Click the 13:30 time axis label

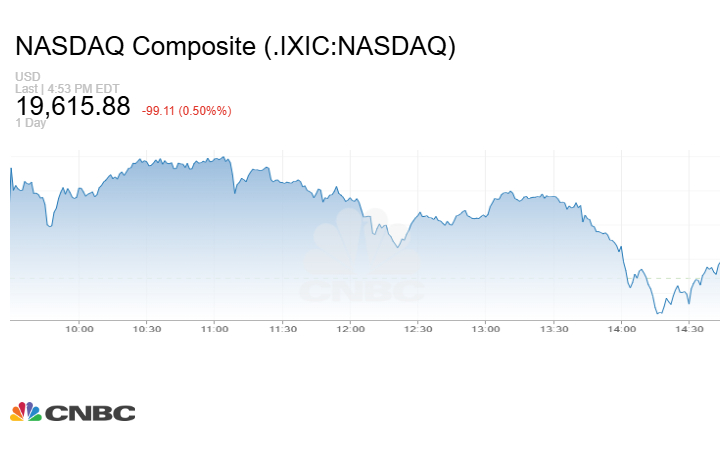554,329
